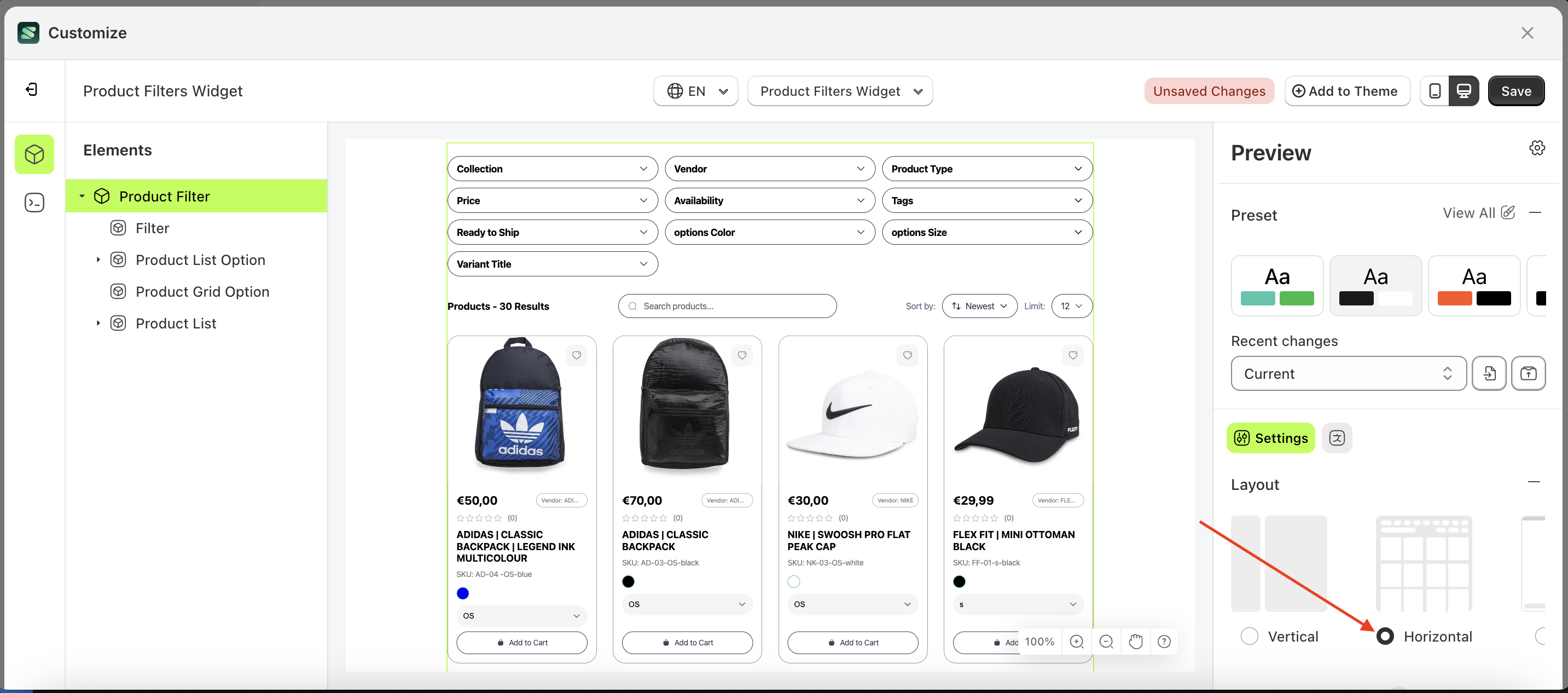This screenshot has width=1568, height=693.
Task: Open Preview settings gear icon
Action: (1536, 148)
